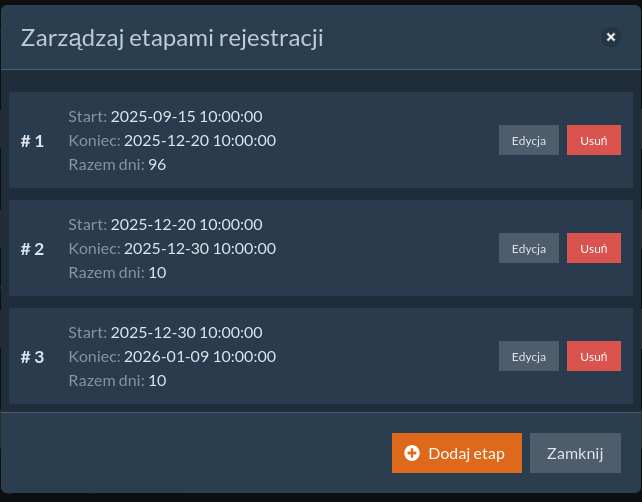Select the # 3 stage label
The width and height of the screenshot is (642, 502).
point(33,357)
